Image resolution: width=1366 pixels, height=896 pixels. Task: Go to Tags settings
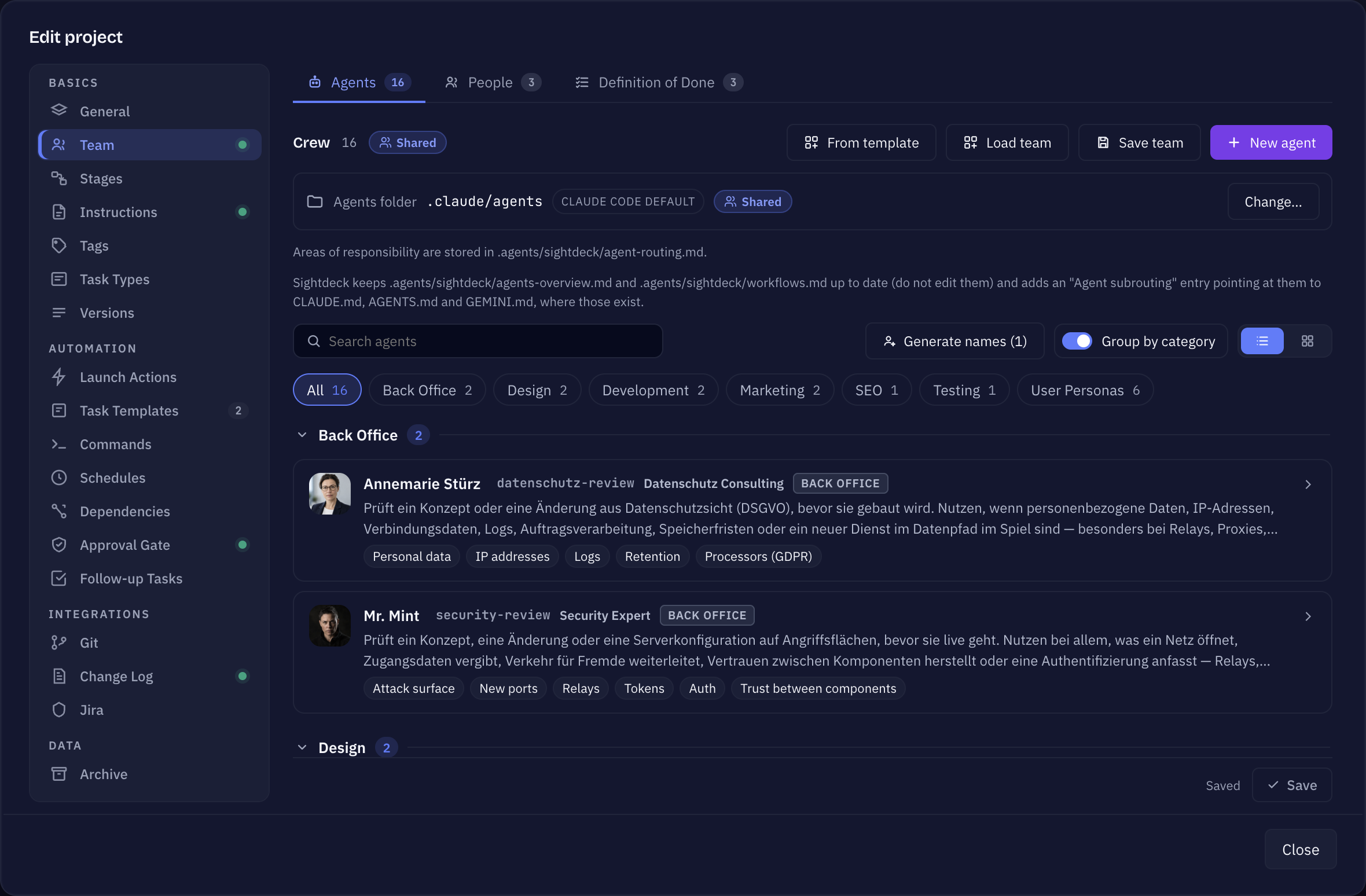[149, 245]
